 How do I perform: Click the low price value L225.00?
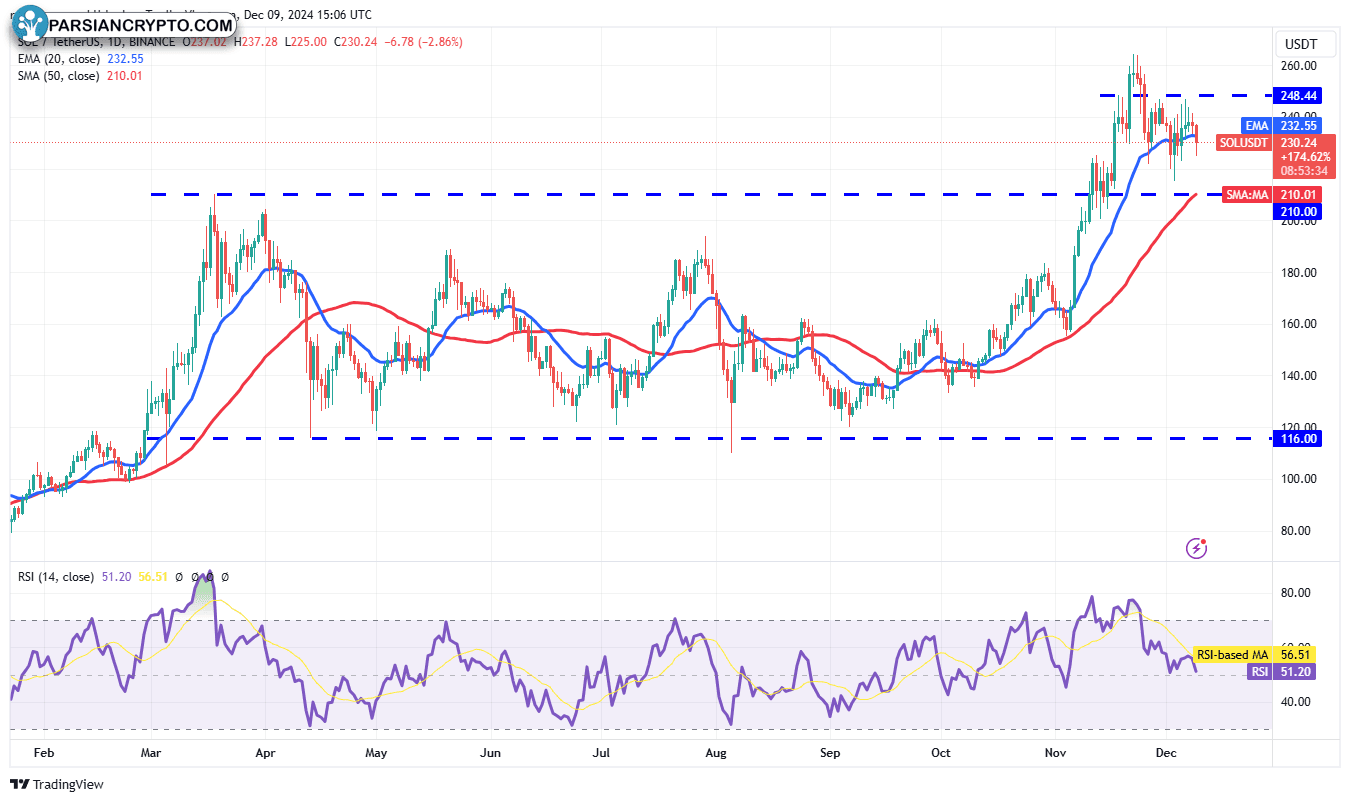pos(306,42)
